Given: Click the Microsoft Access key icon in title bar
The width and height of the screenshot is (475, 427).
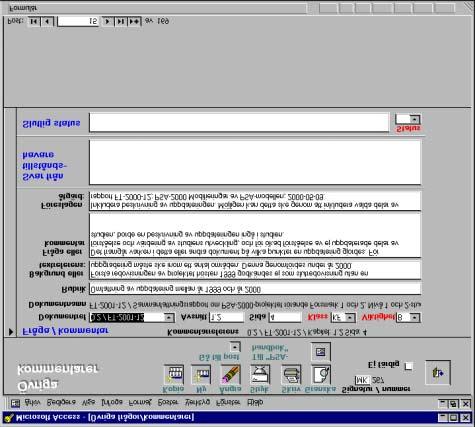Looking at the screenshot, I should click(9, 418).
